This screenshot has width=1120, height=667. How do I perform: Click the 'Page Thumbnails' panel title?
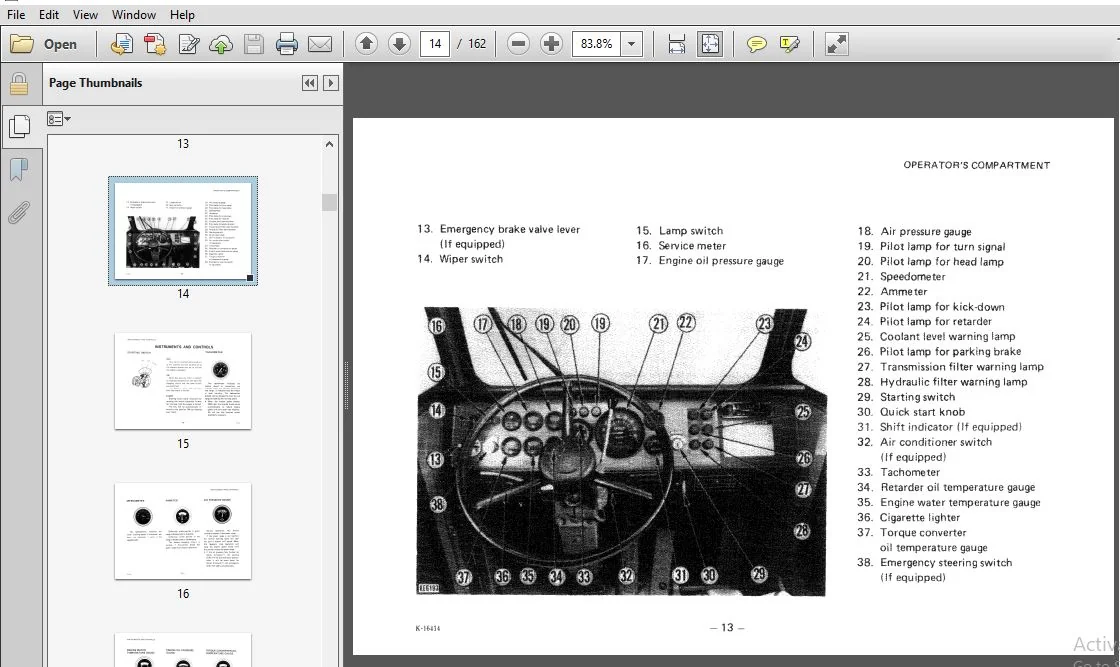95,83
